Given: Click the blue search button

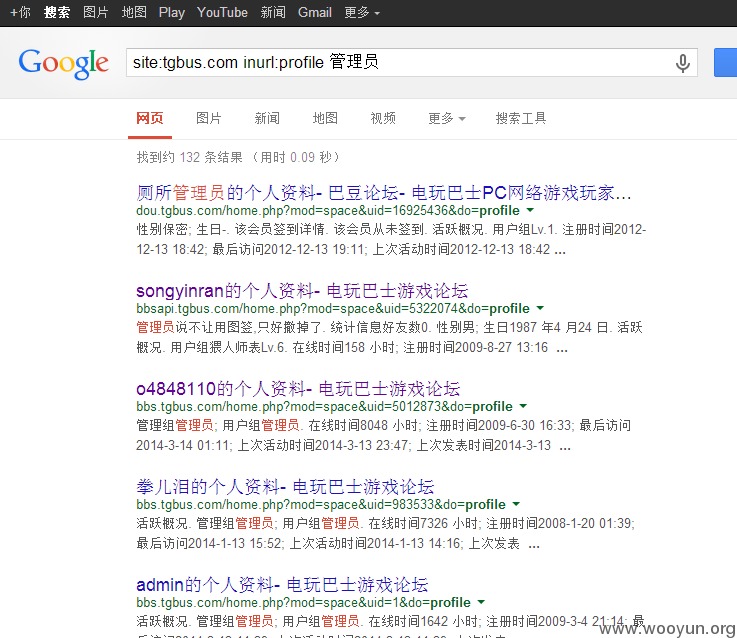Looking at the screenshot, I should point(725,63).
